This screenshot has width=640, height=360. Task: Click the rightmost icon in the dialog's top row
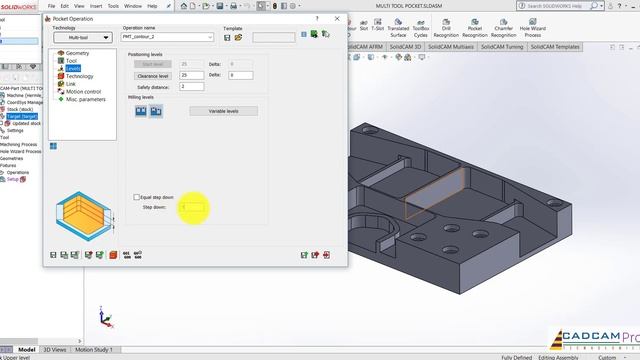click(x=325, y=34)
